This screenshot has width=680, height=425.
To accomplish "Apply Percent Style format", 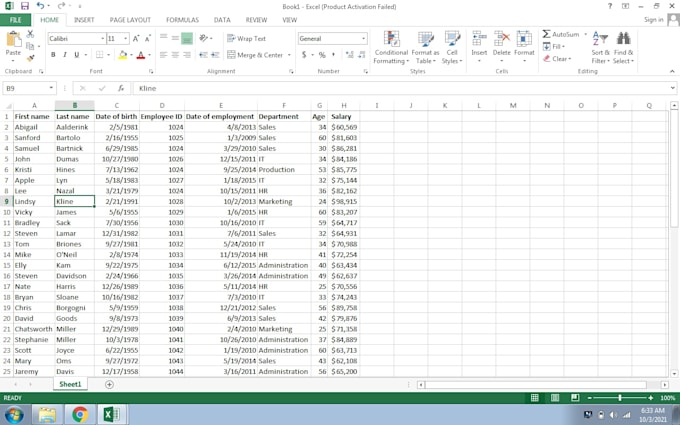I will click(322, 55).
